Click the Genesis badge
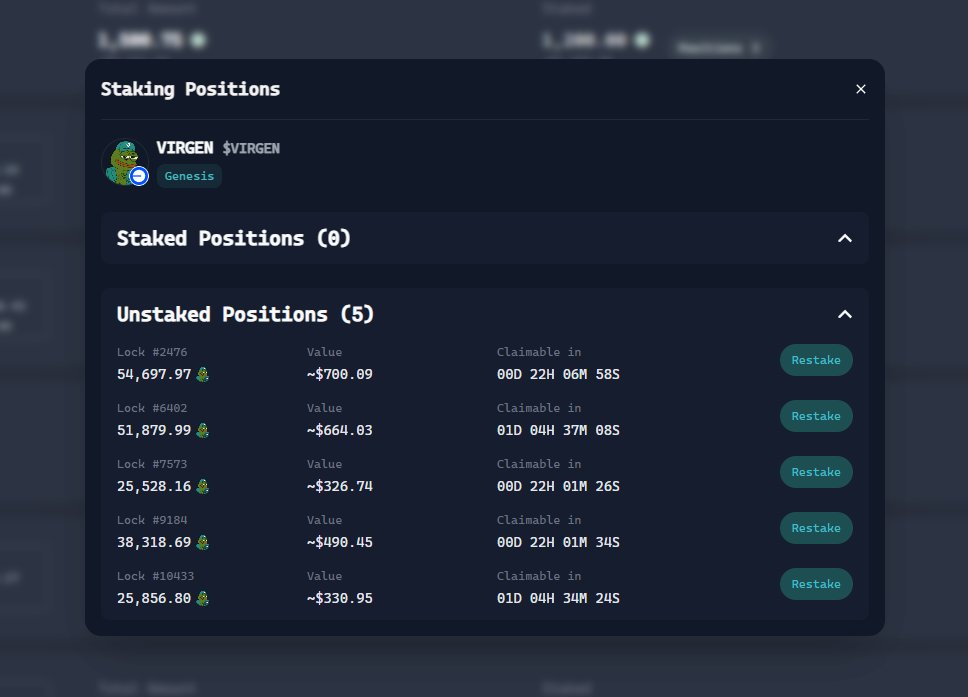Screen dimensions: 968x697 pos(189,176)
